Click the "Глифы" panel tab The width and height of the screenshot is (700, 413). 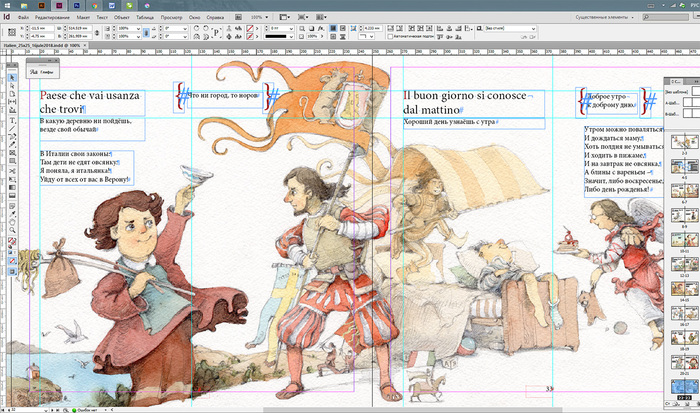[45, 72]
